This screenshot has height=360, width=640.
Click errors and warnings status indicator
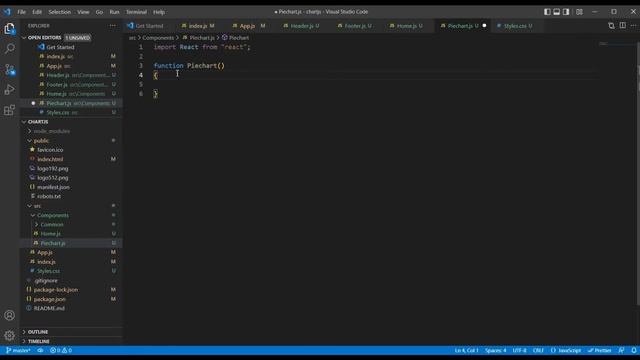pyautogui.click(x=61, y=350)
